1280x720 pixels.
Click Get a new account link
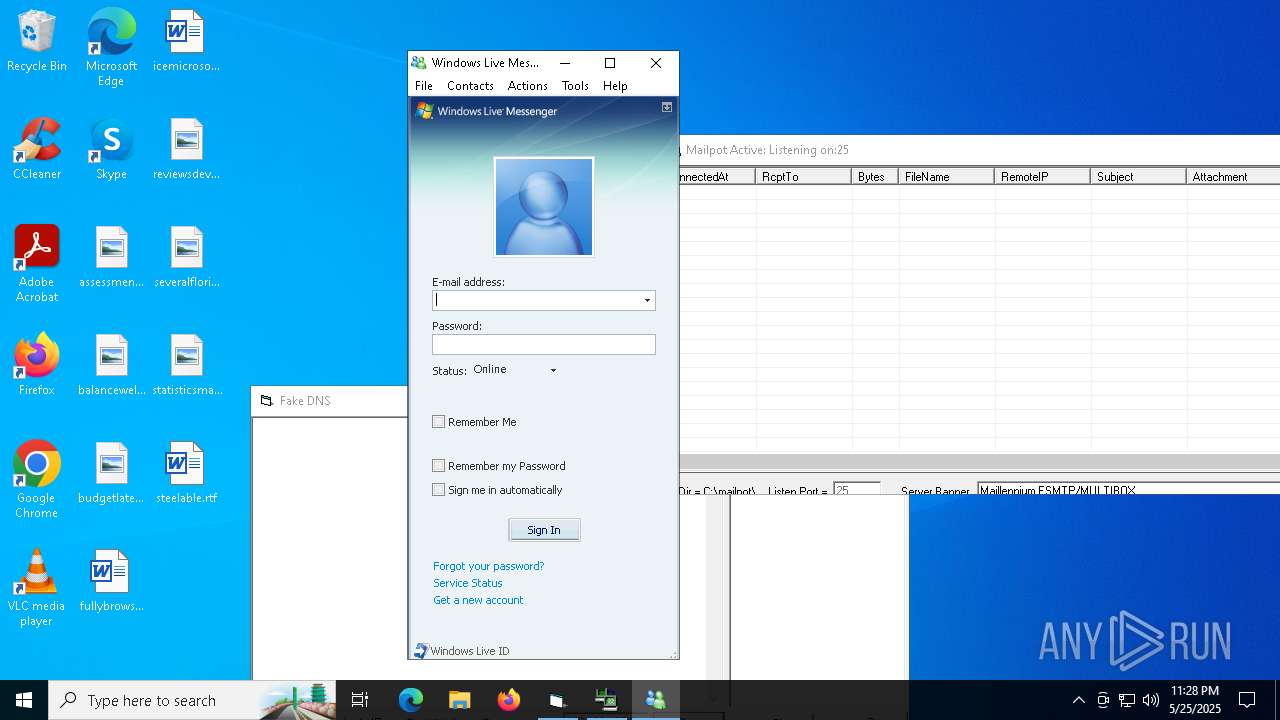(478, 600)
